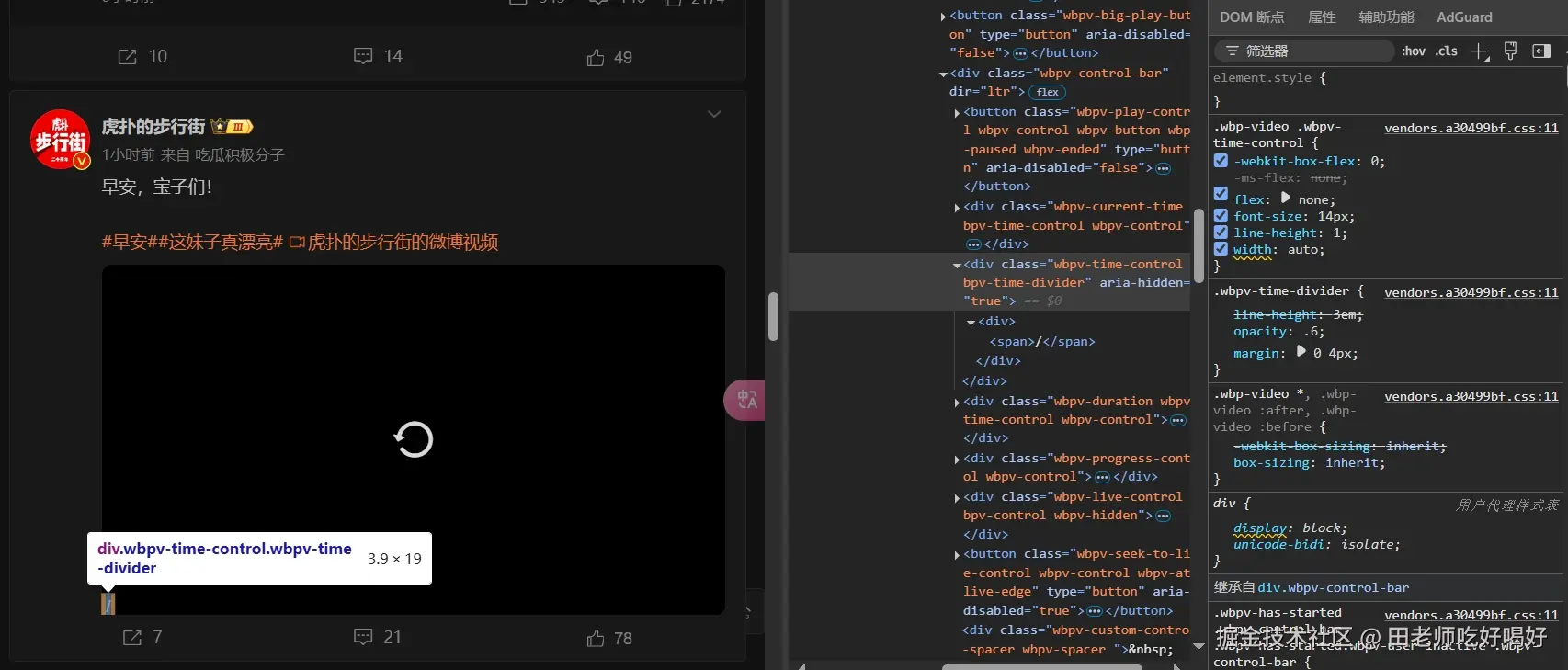Toggle the computed styles sidebar icon
The image size is (1568, 670).
1541,51
